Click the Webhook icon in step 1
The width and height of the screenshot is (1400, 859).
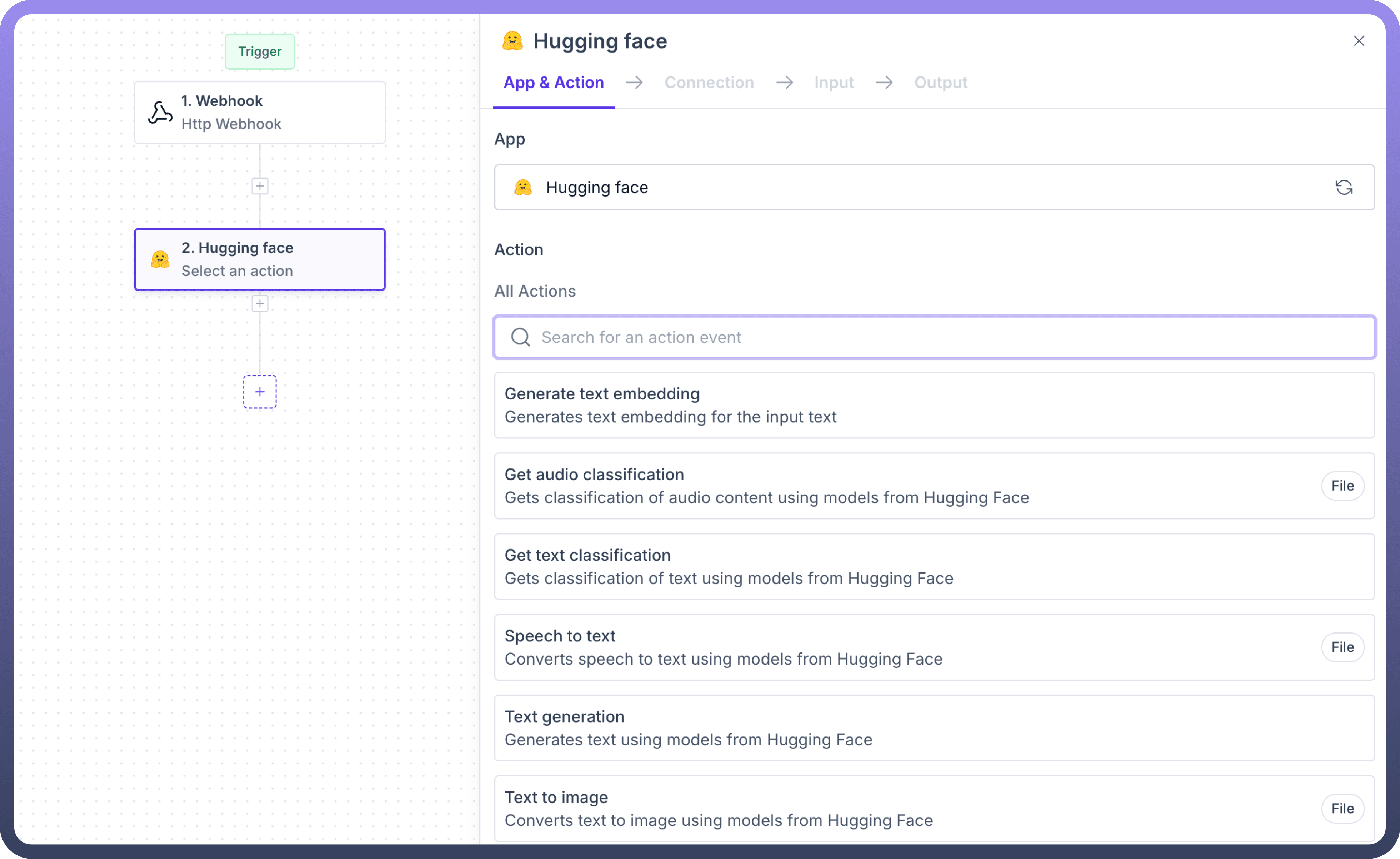tap(160, 113)
